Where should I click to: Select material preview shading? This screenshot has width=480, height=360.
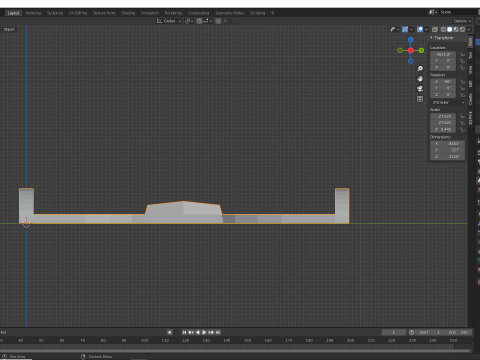click(456, 29)
